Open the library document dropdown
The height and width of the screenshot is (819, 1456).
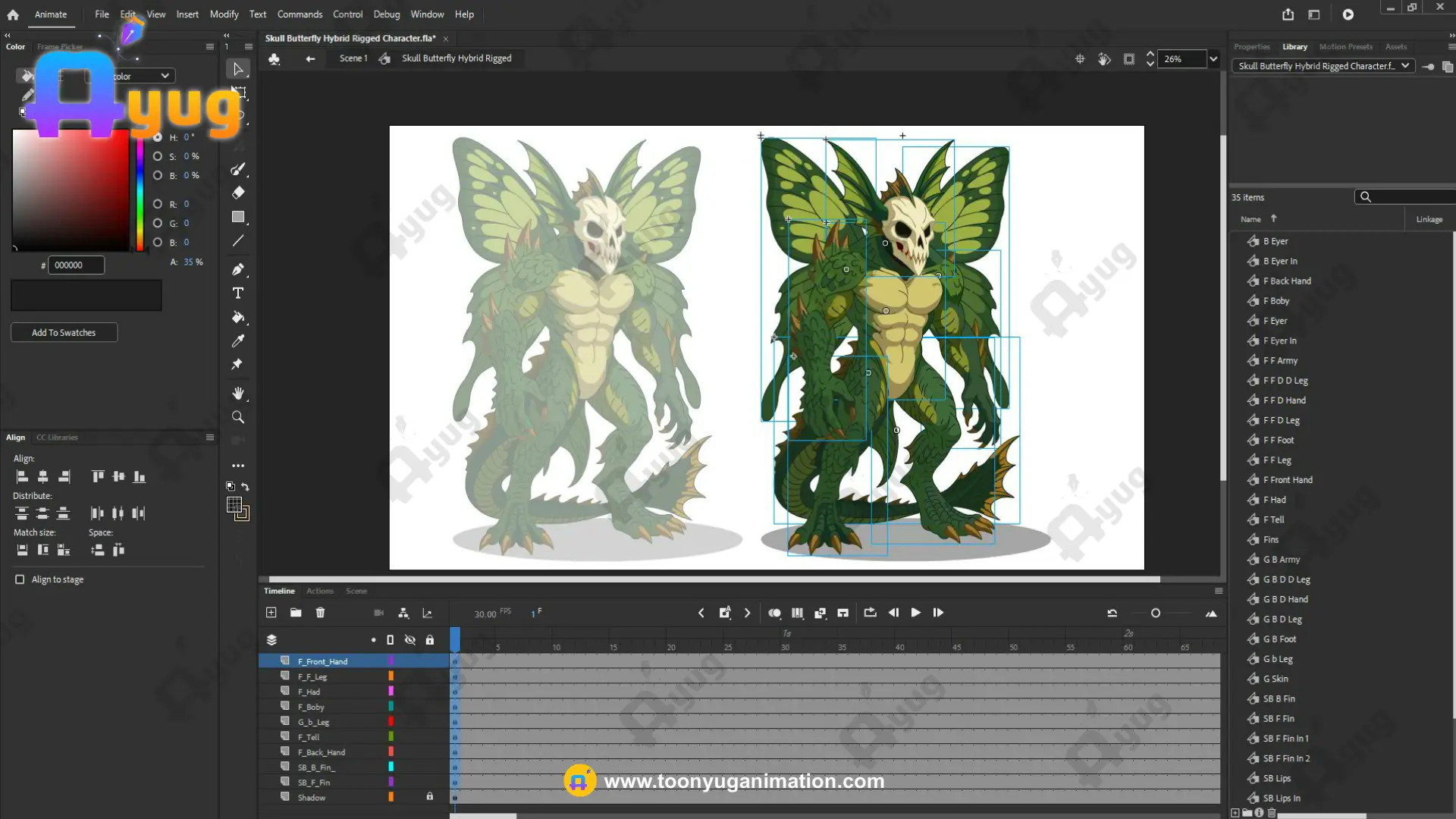tap(1405, 66)
